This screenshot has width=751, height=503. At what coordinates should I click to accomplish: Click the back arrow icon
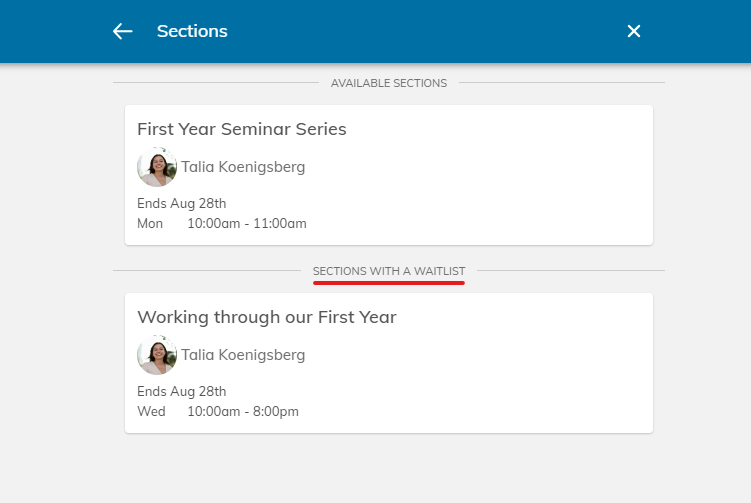click(123, 31)
